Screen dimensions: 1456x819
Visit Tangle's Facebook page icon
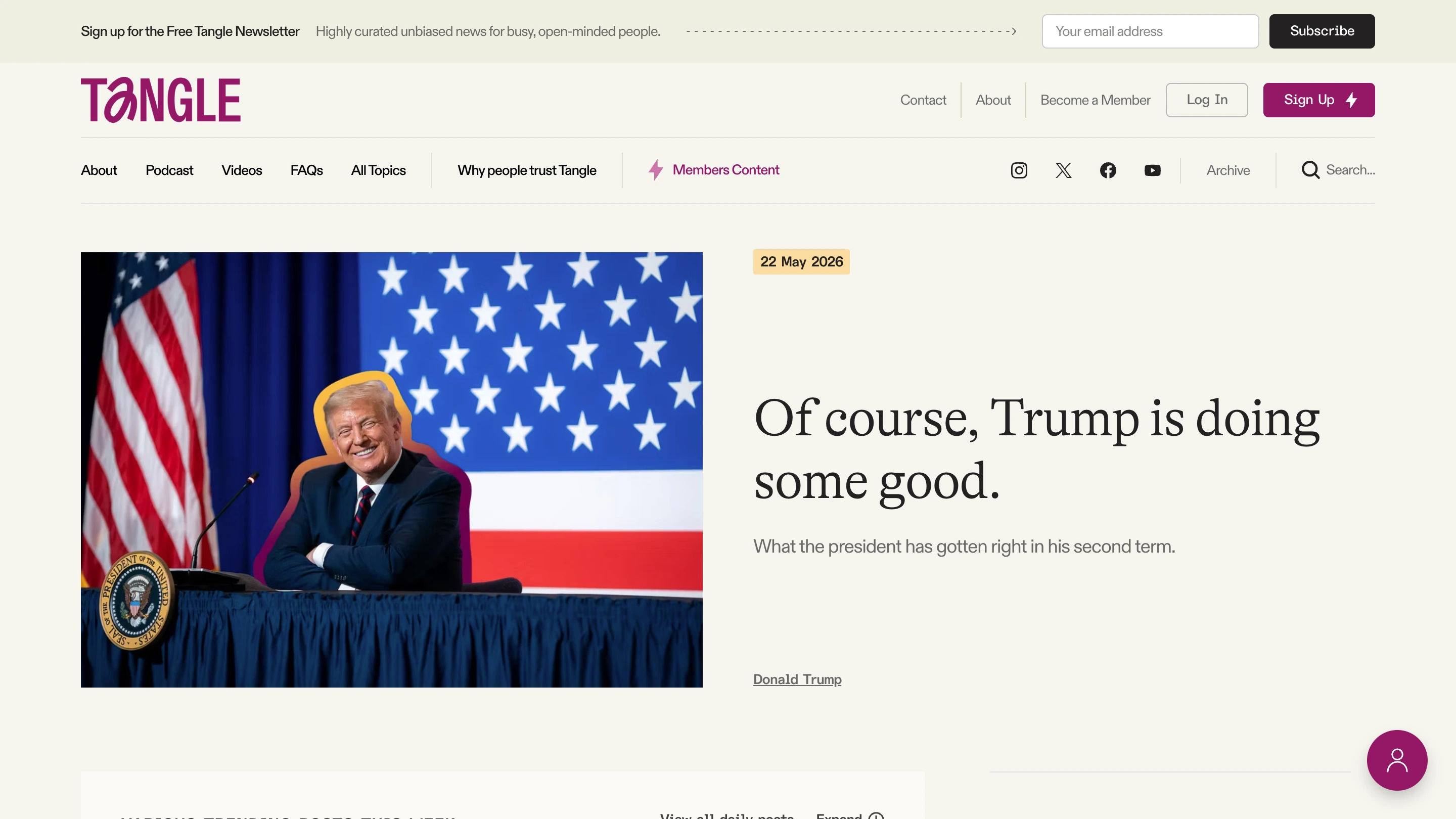tap(1108, 170)
